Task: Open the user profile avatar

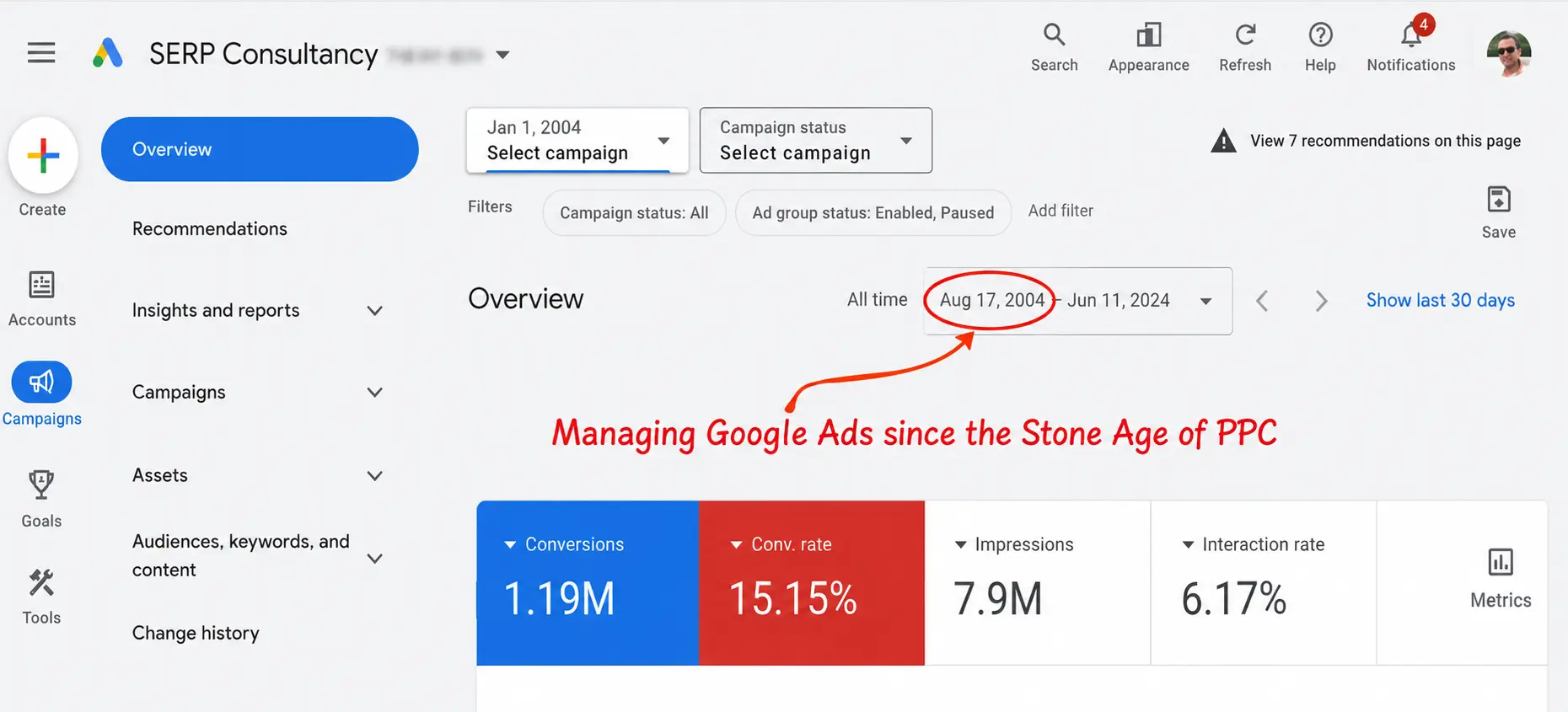Action: coord(1509,53)
